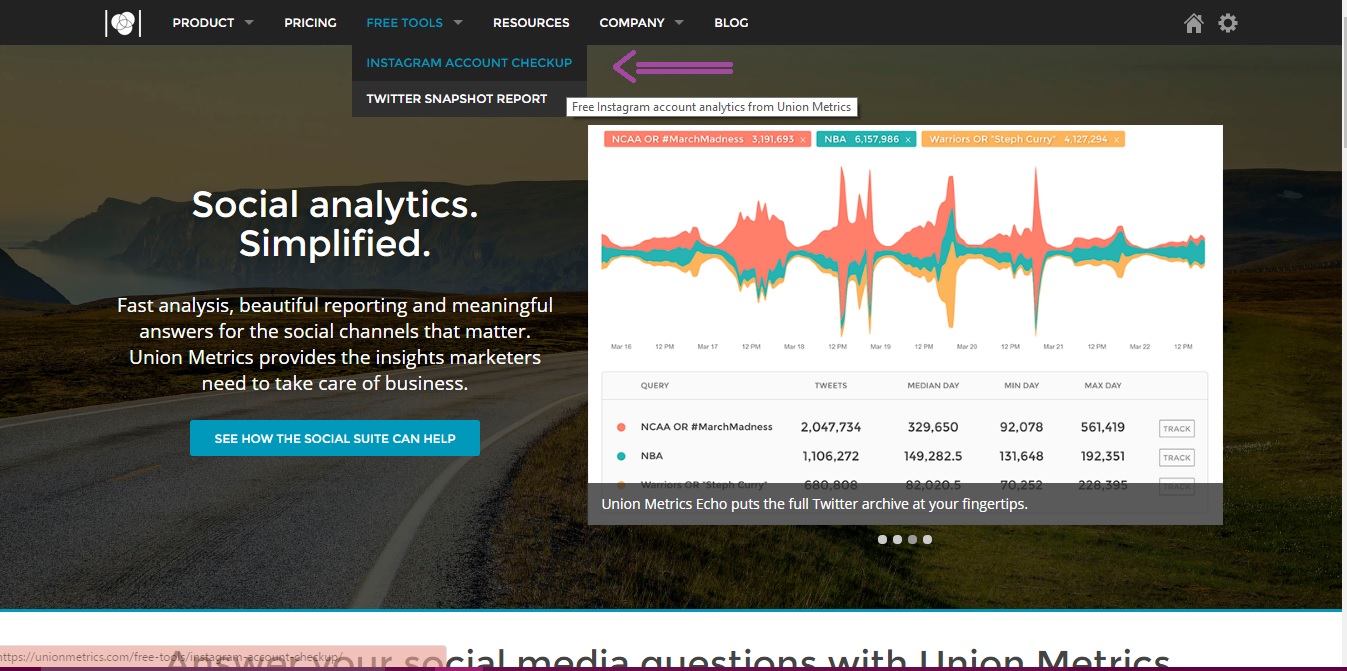1347x671 pixels.
Task: Click the 131,648 min day value
Action: 1021,456
